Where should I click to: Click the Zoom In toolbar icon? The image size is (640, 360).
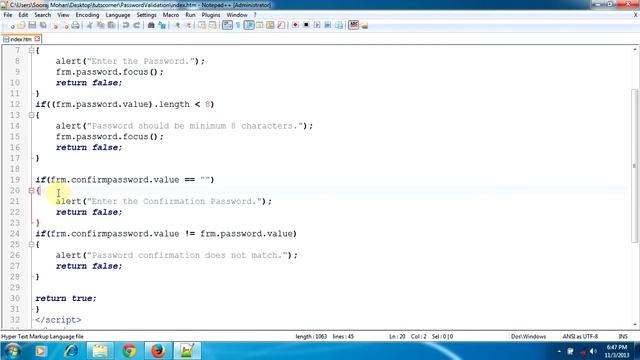(177, 25)
